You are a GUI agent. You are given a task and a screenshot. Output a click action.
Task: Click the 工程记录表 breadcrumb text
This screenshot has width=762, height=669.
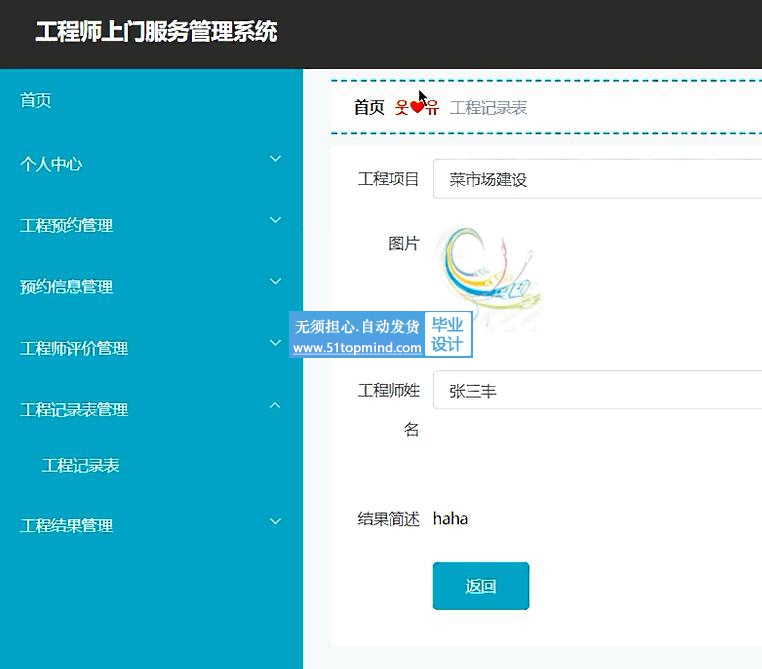point(488,107)
